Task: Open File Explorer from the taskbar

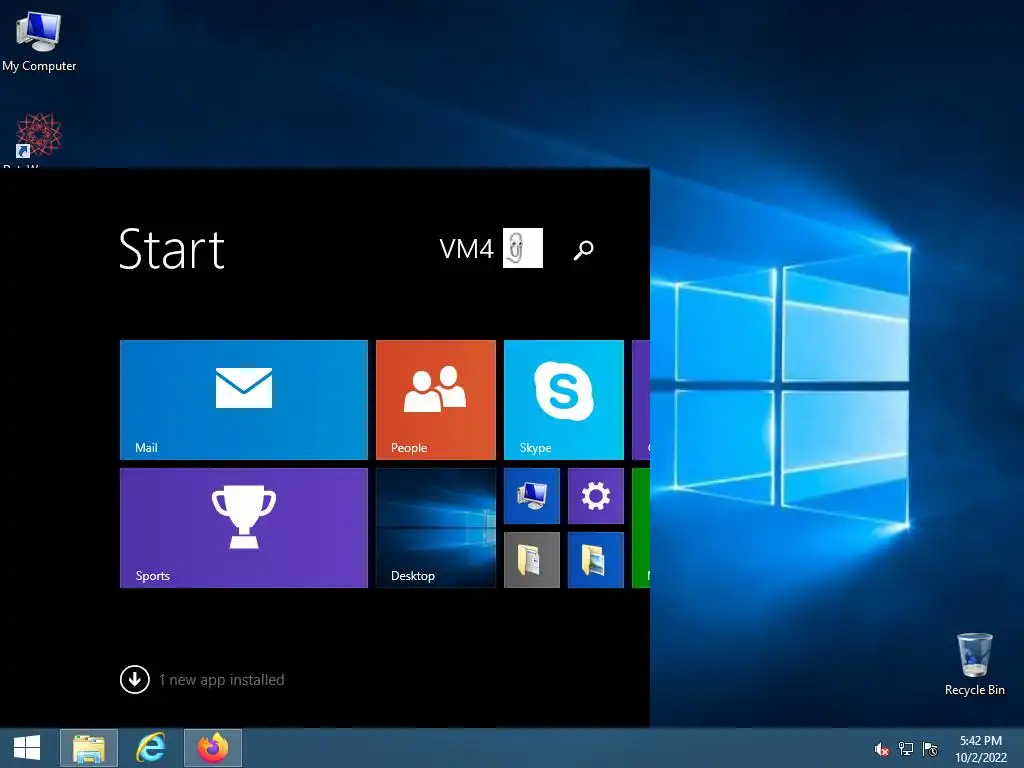Action: (x=89, y=748)
